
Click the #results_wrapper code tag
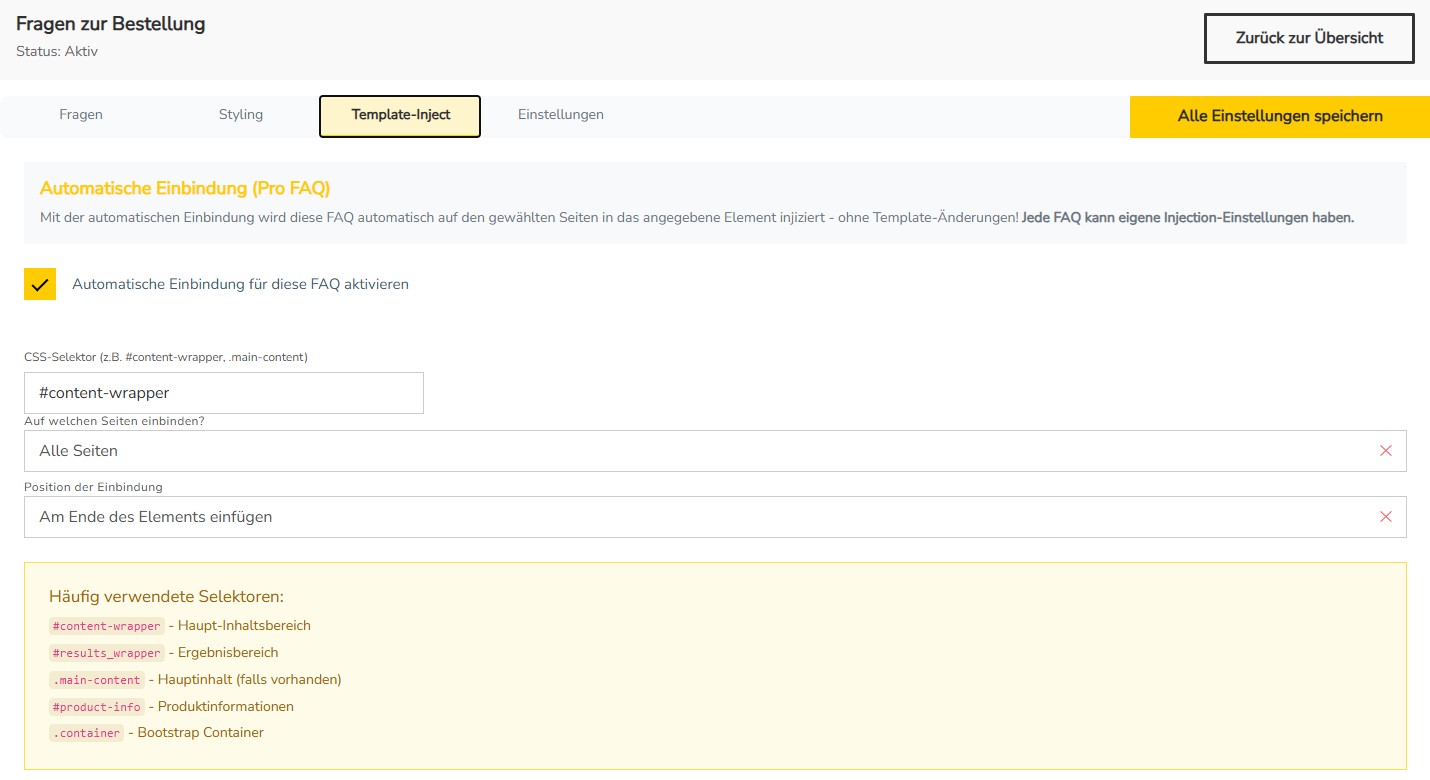(107, 653)
